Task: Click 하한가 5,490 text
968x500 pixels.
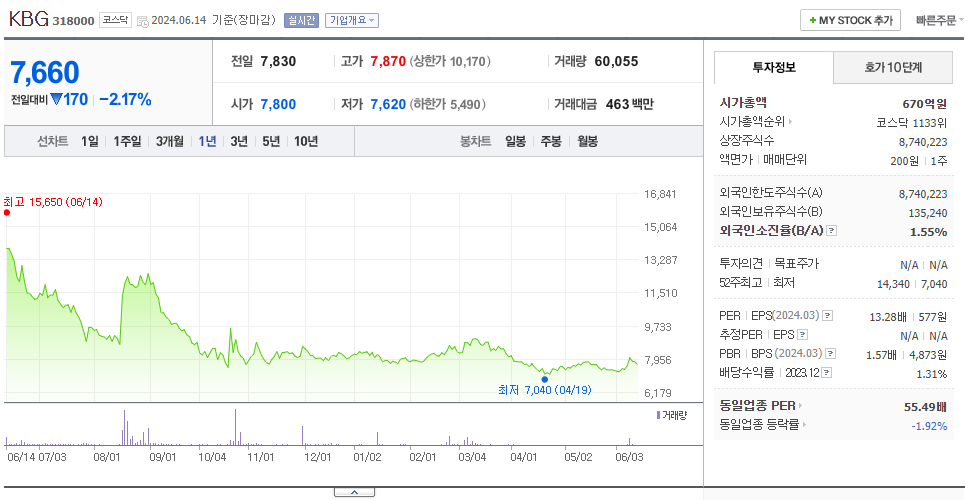Action: pyautogui.click(x=447, y=104)
